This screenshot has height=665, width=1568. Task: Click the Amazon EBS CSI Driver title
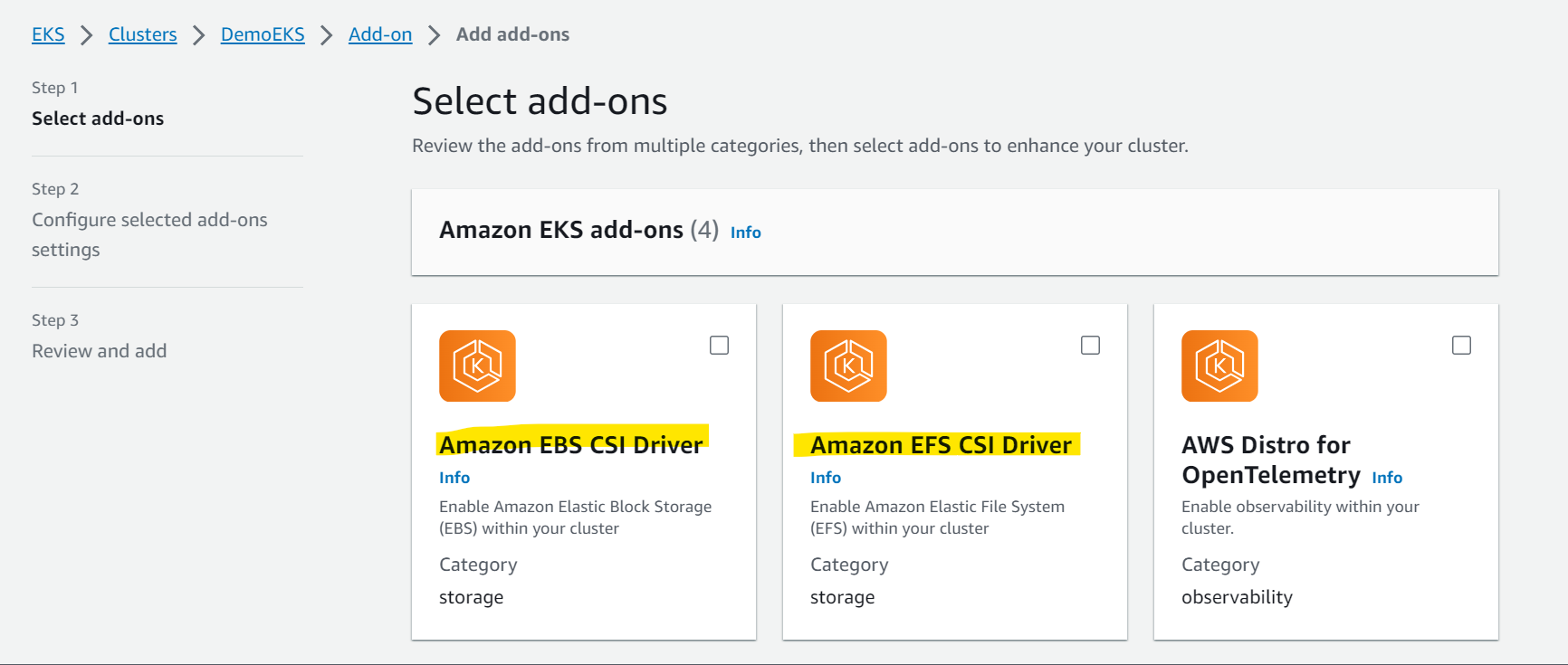[x=571, y=444]
